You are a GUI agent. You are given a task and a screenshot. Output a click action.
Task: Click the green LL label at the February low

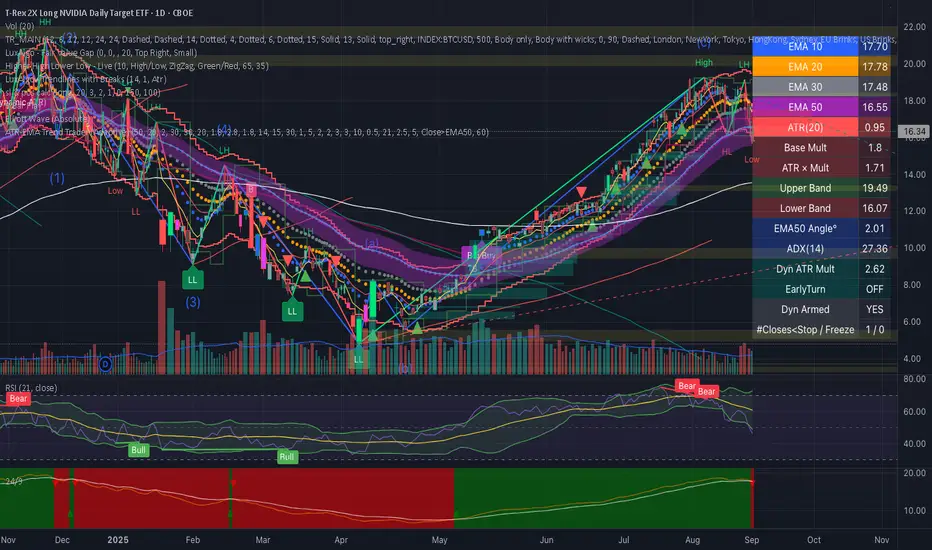tap(193, 279)
